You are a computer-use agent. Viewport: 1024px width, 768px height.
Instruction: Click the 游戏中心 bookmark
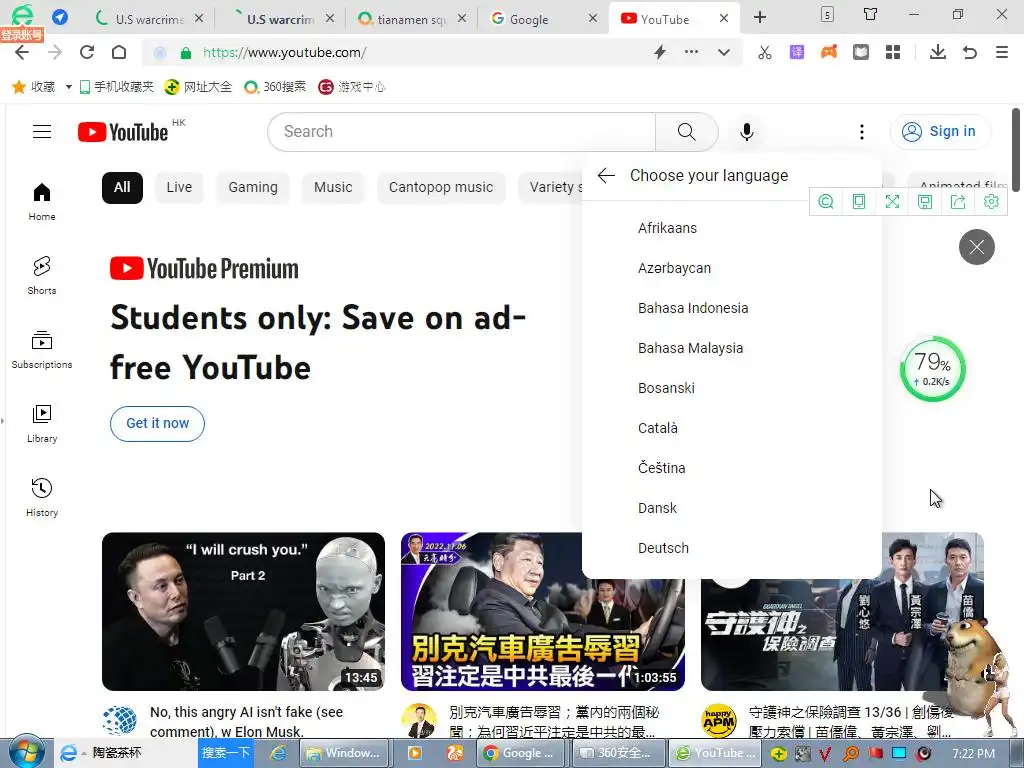click(x=351, y=87)
